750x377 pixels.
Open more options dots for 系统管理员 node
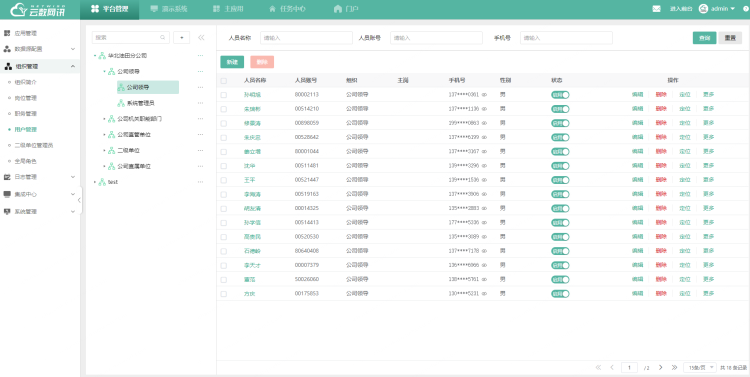pyautogui.click(x=200, y=103)
